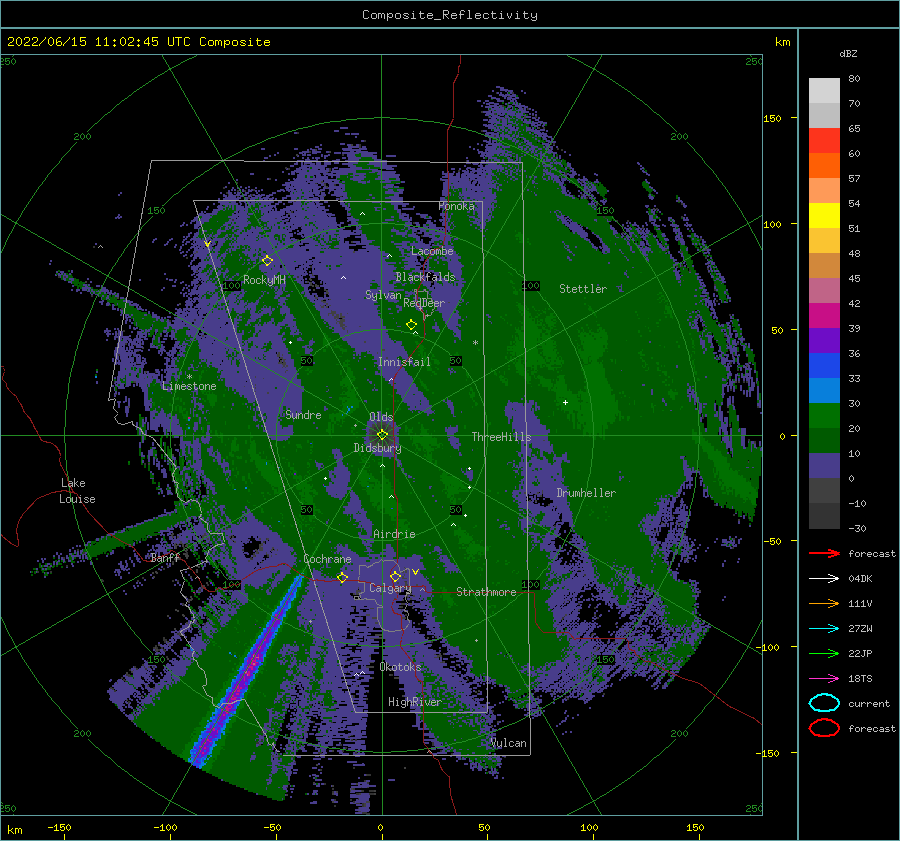Pick the gray 70-65 dBZ swatch
900x841 pixels.
824,115
